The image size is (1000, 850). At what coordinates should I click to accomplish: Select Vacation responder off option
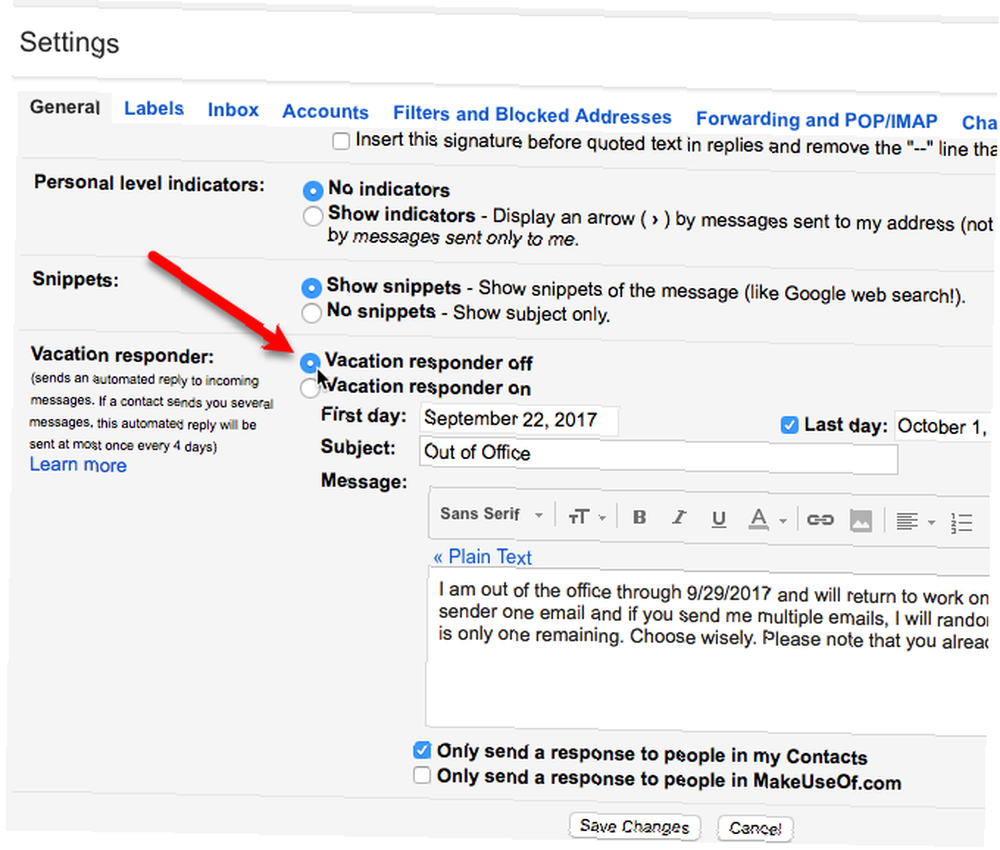tap(310, 363)
